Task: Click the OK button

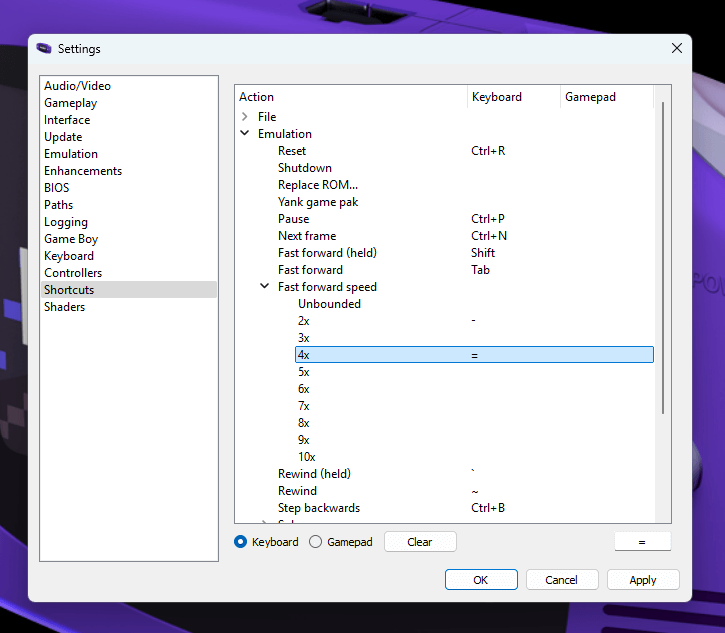Action: click(x=481, y=580)
